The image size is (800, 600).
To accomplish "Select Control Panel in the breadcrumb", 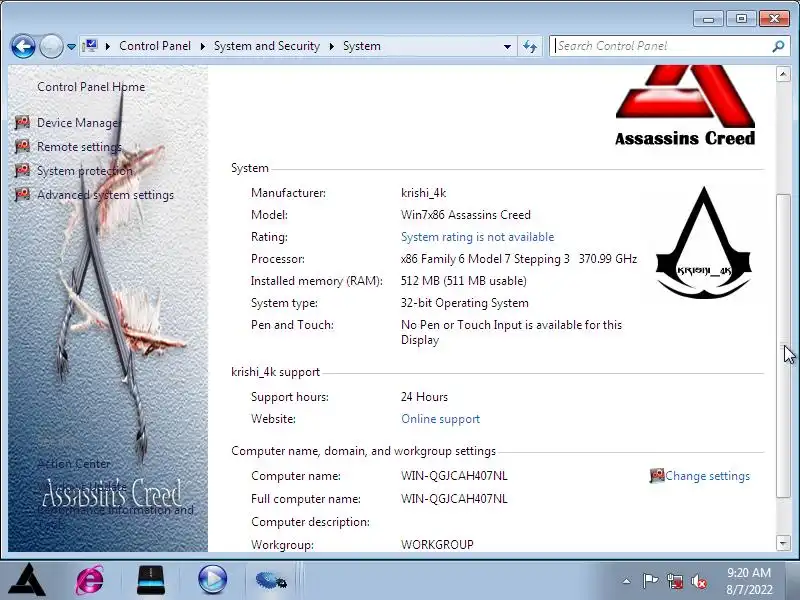I will [155, 46].
